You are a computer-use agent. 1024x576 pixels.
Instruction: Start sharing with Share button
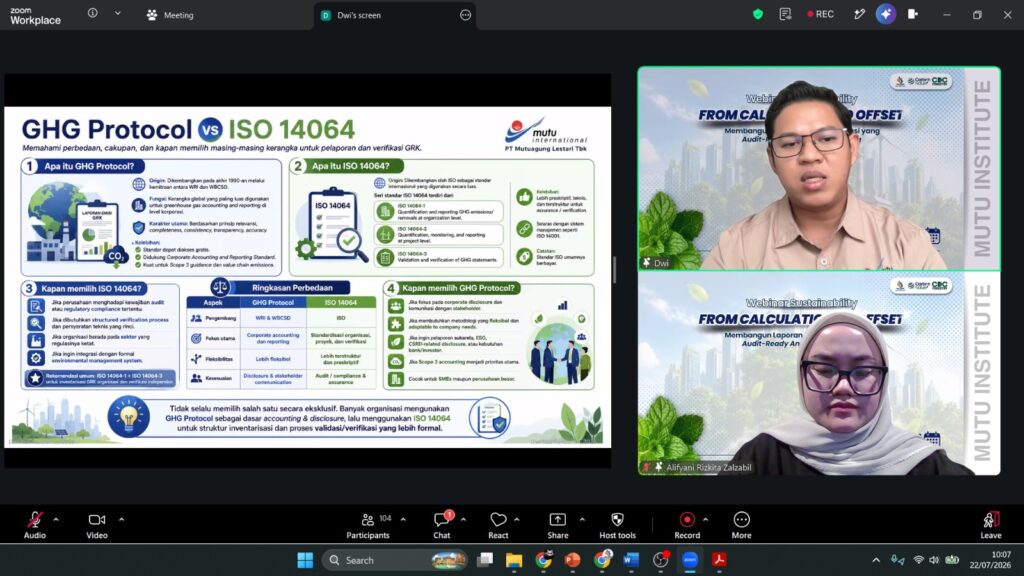(x=558, y=524)
